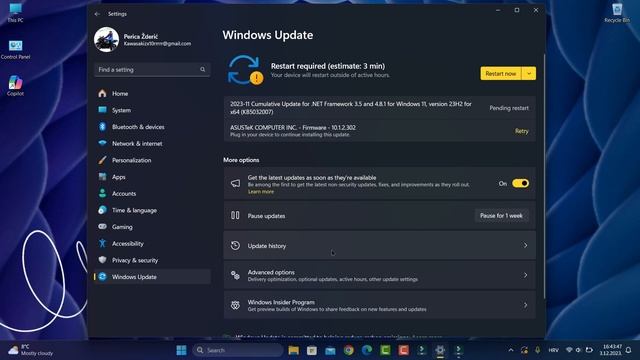
Task: Expand Update history chevron
Action: tap(525, 245)
